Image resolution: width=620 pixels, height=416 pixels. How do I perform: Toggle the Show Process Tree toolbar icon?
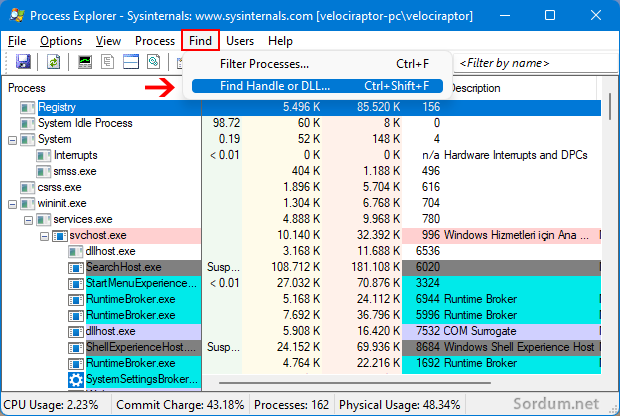(x=107, y=62)
